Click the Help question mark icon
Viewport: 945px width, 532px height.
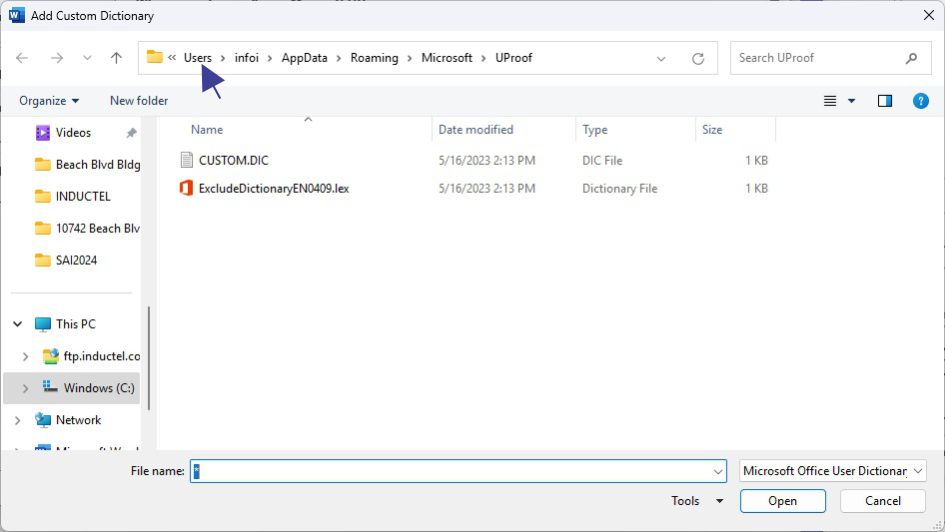point(921,101)
